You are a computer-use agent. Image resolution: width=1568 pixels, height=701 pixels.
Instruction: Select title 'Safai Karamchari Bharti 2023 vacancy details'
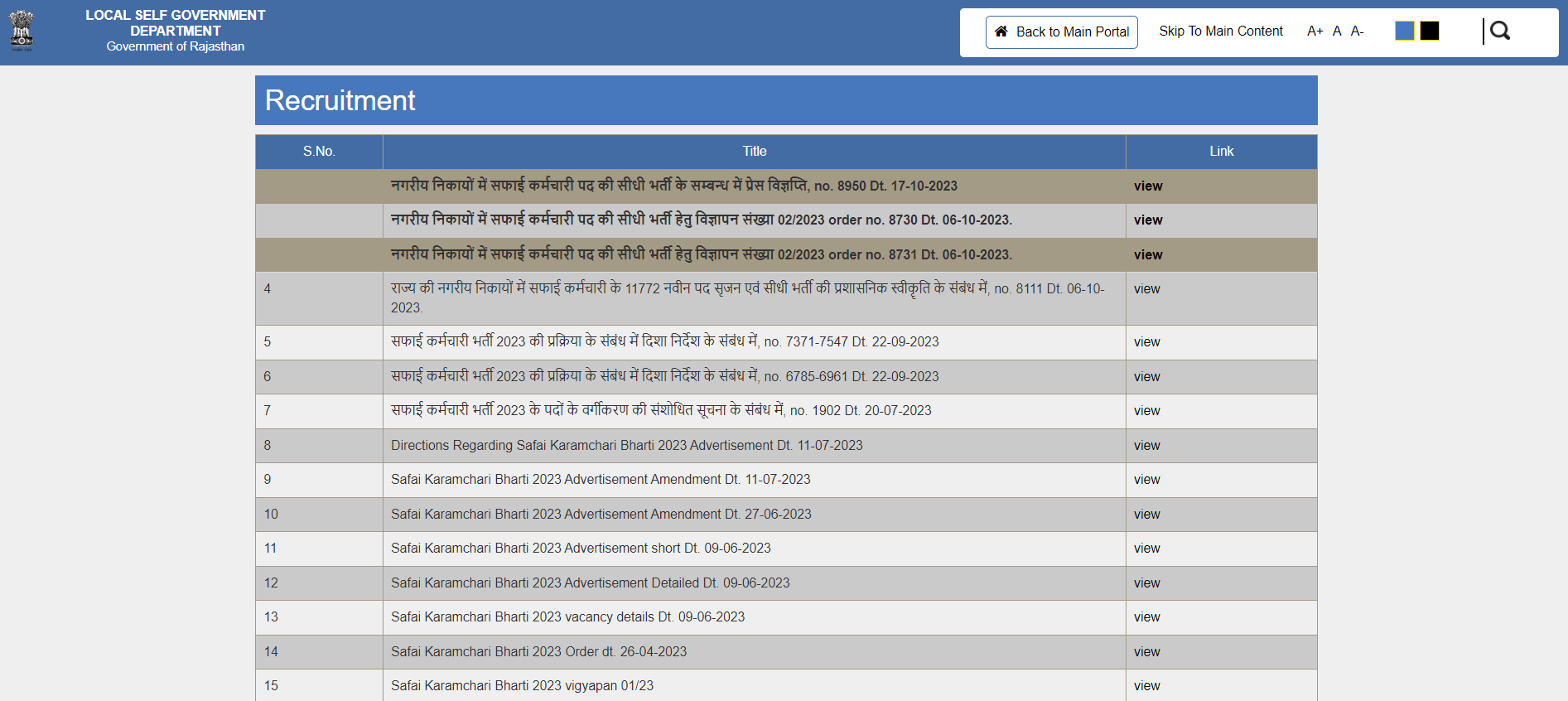click(x=567, y=616)
